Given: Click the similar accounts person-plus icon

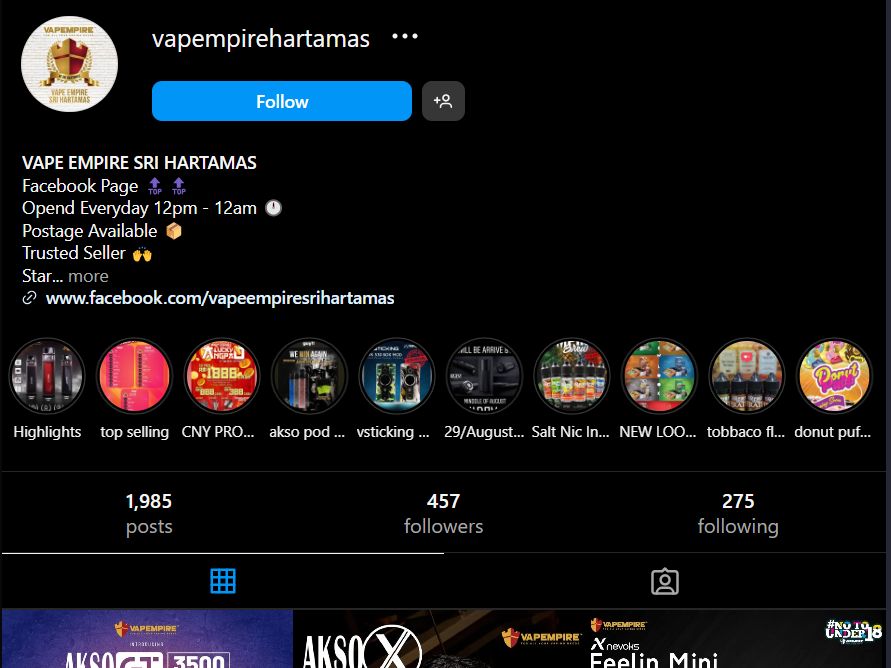Looking at the screenshot, I should click(443, 101).
